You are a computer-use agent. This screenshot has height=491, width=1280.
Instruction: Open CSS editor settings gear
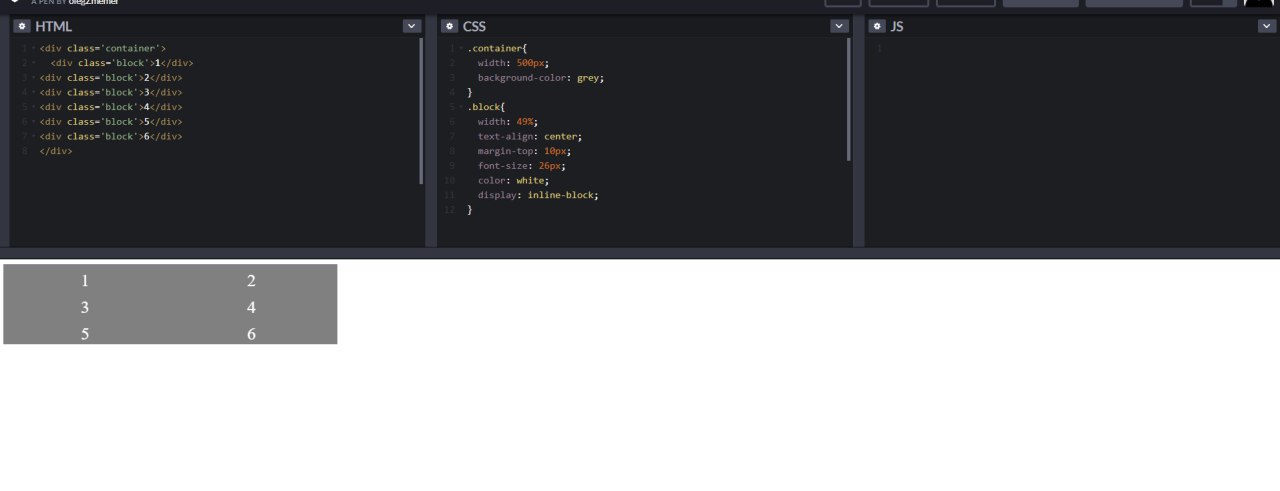pos(449,26)
